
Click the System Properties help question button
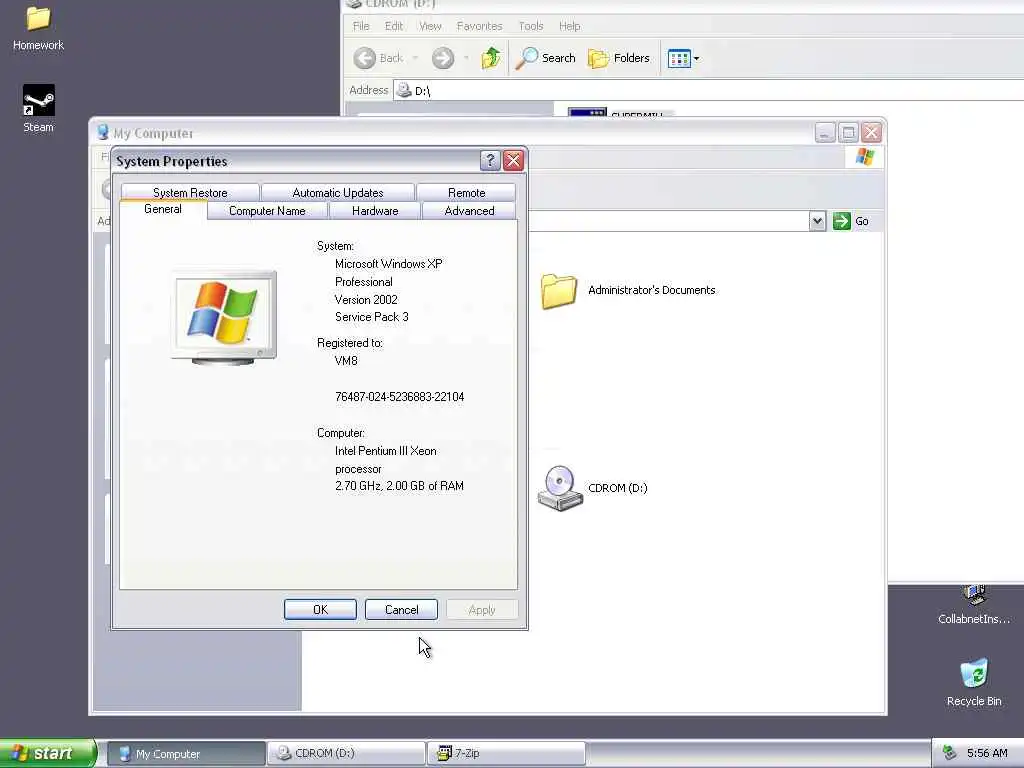pyautogui.click(x=490, y=160)
